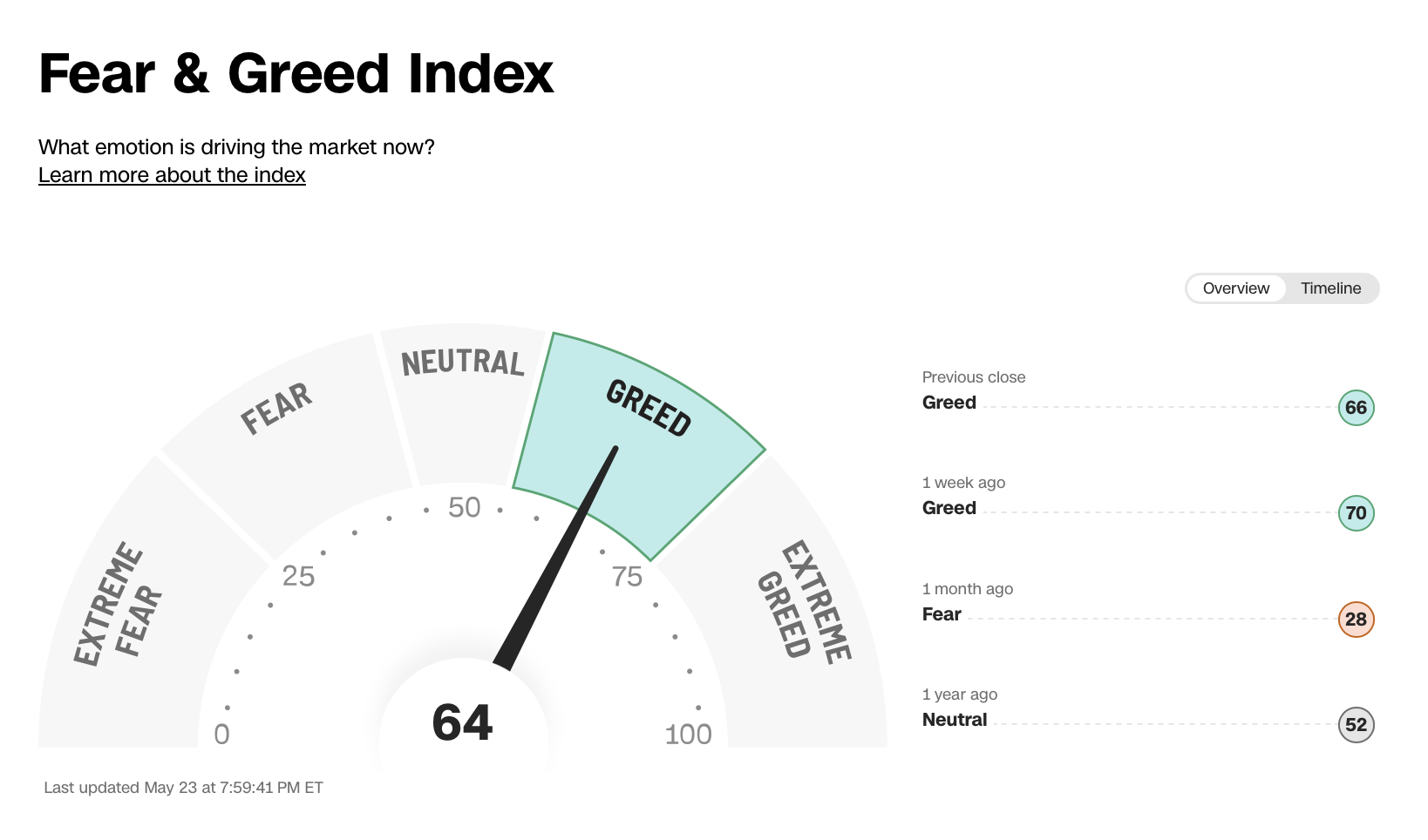Select the Overview toggle option
The height and width of the screenshot is (840, 1428).
coord(1235,288)
